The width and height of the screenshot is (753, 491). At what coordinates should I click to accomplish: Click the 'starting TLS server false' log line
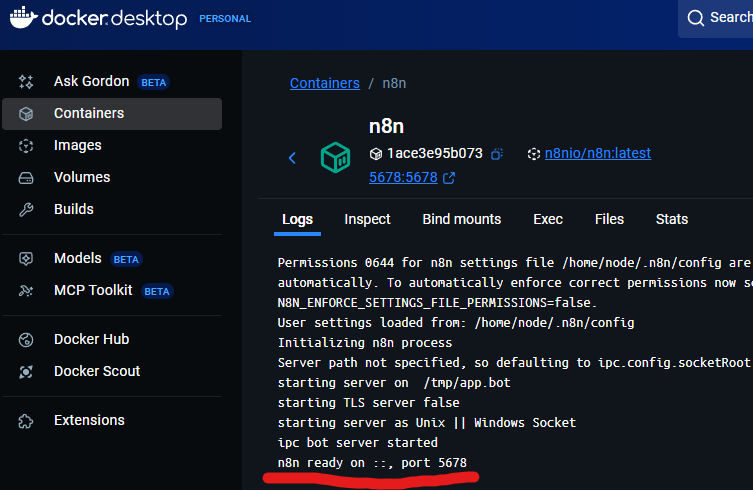coord(368,403)
